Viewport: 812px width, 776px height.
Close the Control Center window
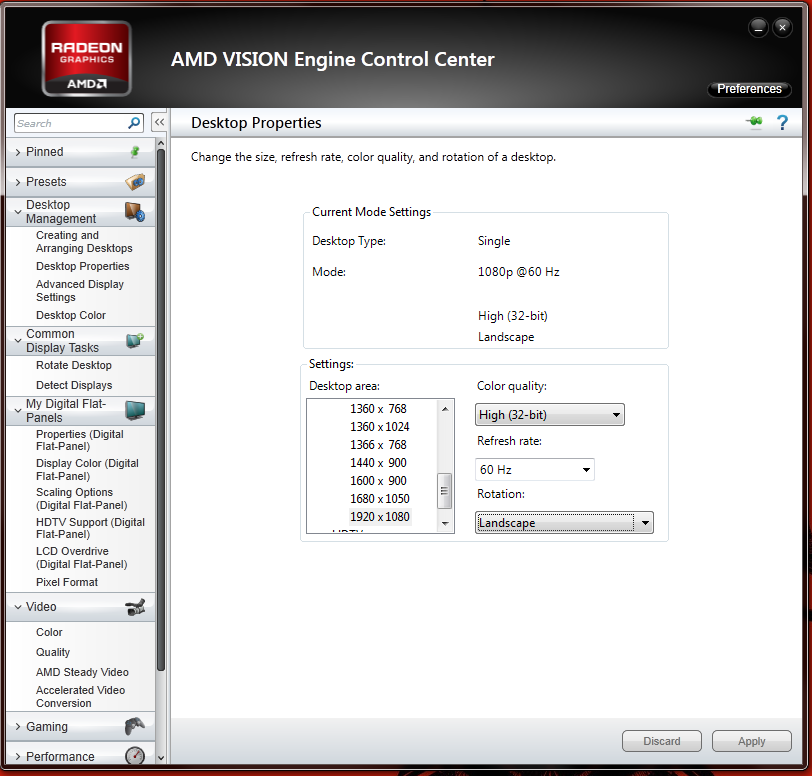(x=782, y=27)
